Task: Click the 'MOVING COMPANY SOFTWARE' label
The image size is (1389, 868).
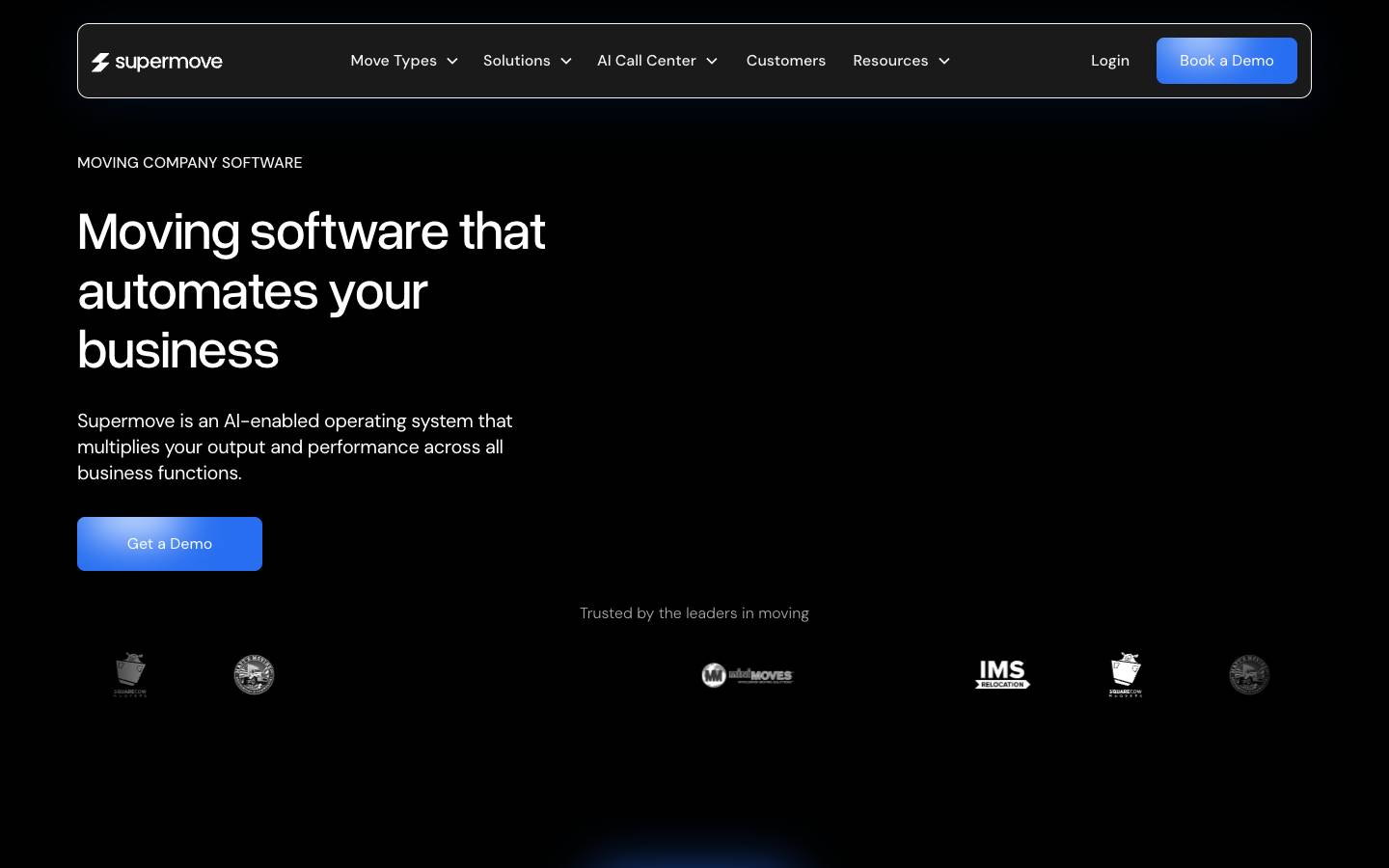Action: 190,163
